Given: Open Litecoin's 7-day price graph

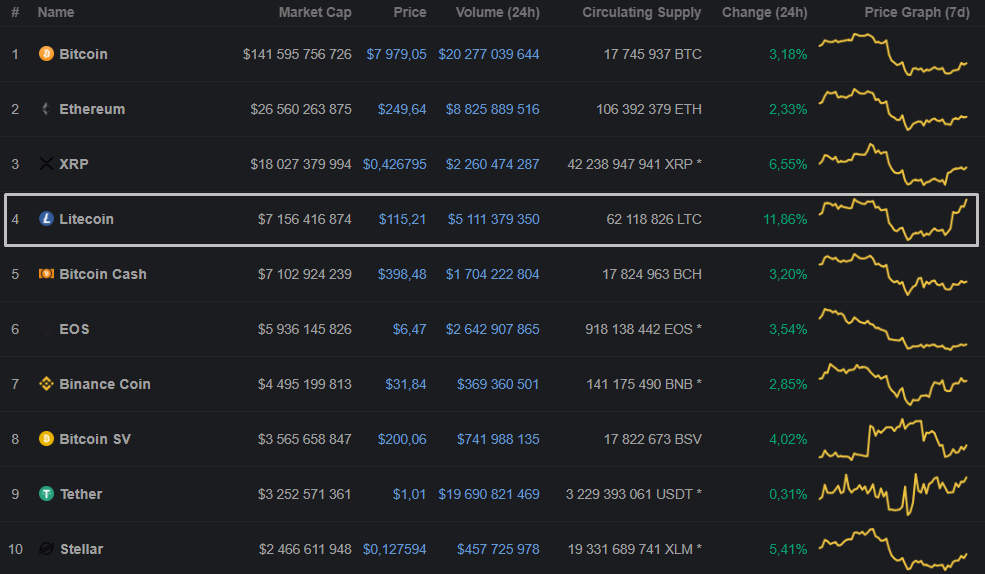Looking at the screenshot, I should [x=893, y=219].
